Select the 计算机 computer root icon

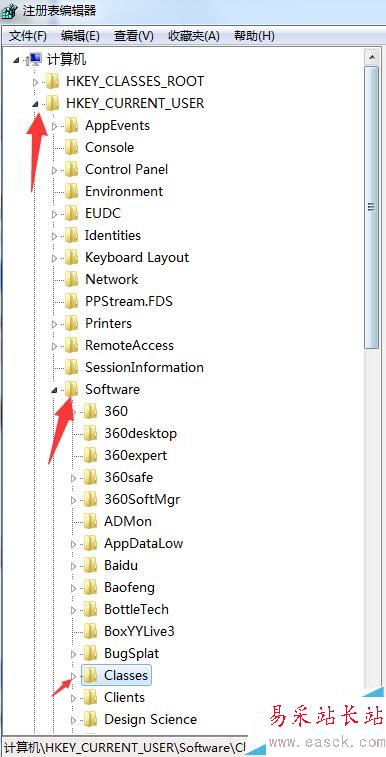tap(34, 59)
